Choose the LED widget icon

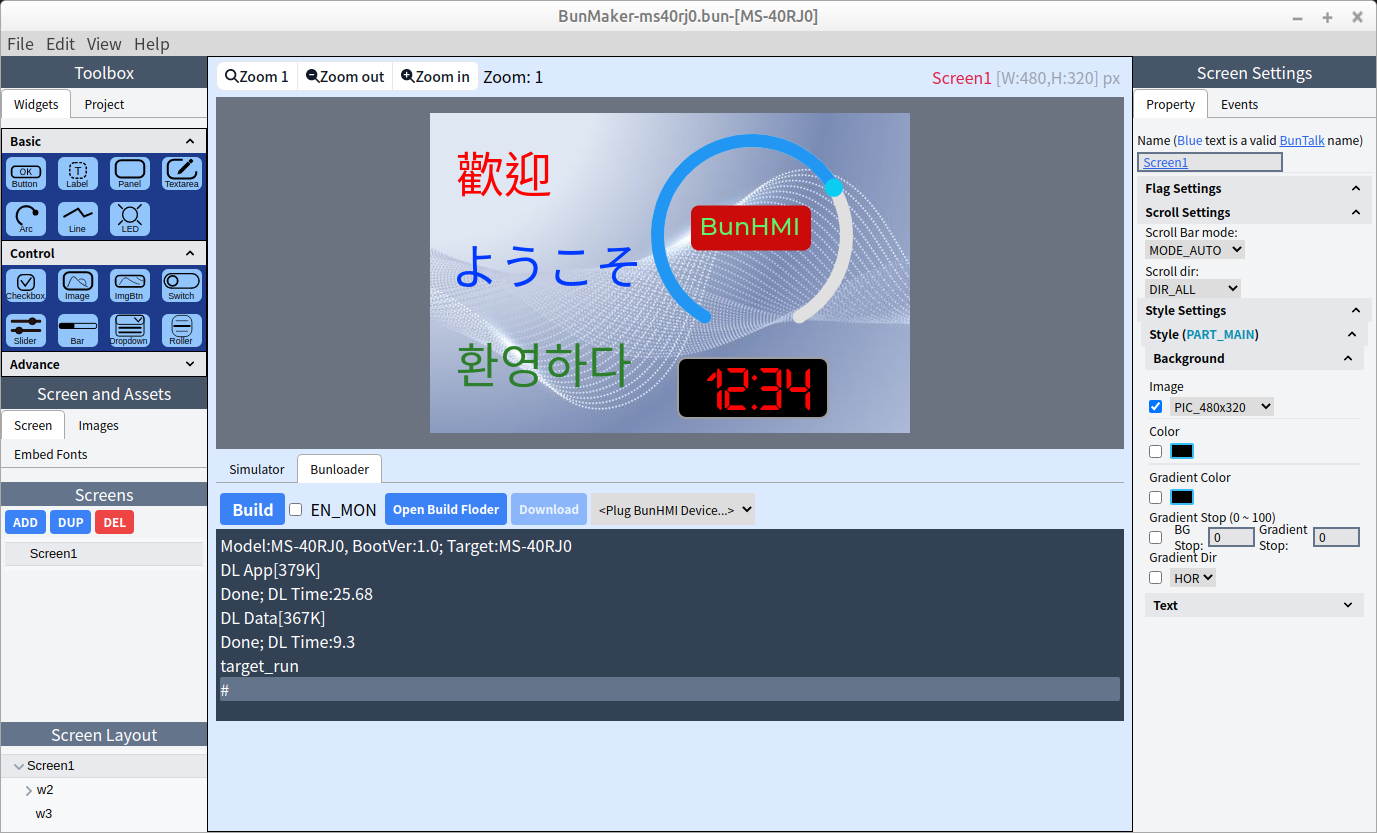click(129, 218)
